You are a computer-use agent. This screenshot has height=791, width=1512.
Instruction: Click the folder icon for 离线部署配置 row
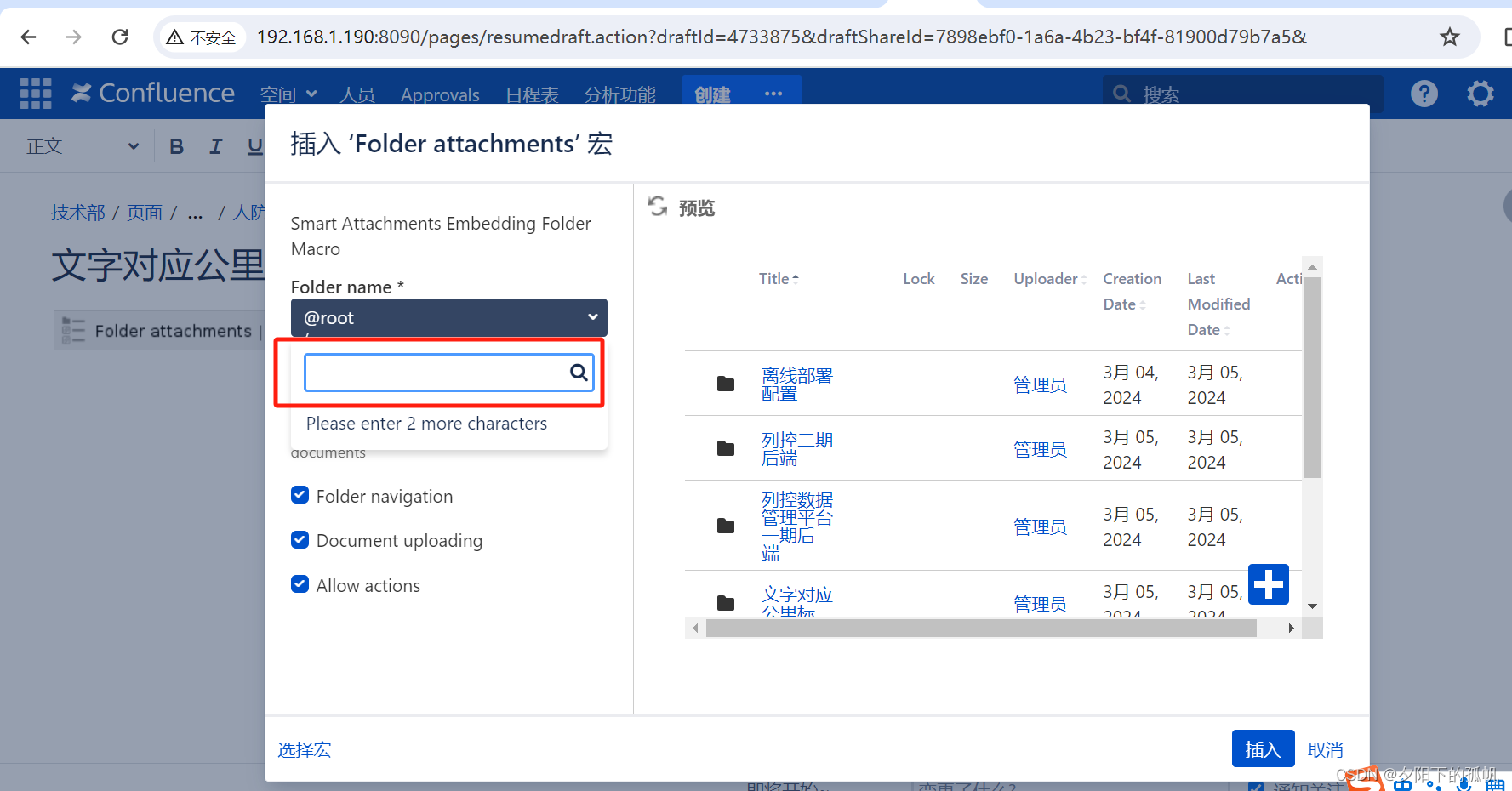tap(726, 384)
